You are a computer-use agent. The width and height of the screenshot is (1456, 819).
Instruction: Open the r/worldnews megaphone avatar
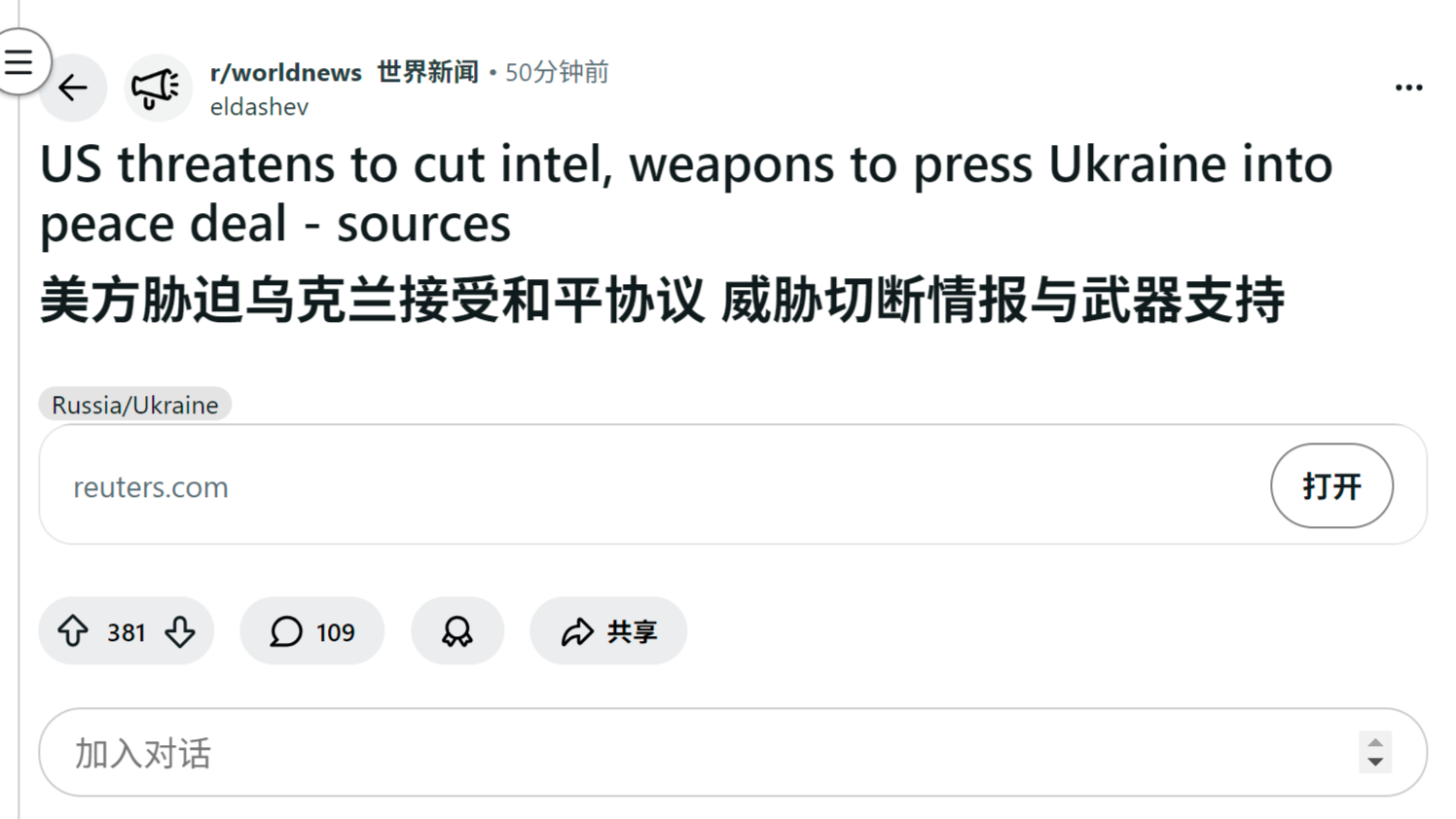(x=157, y=89)
